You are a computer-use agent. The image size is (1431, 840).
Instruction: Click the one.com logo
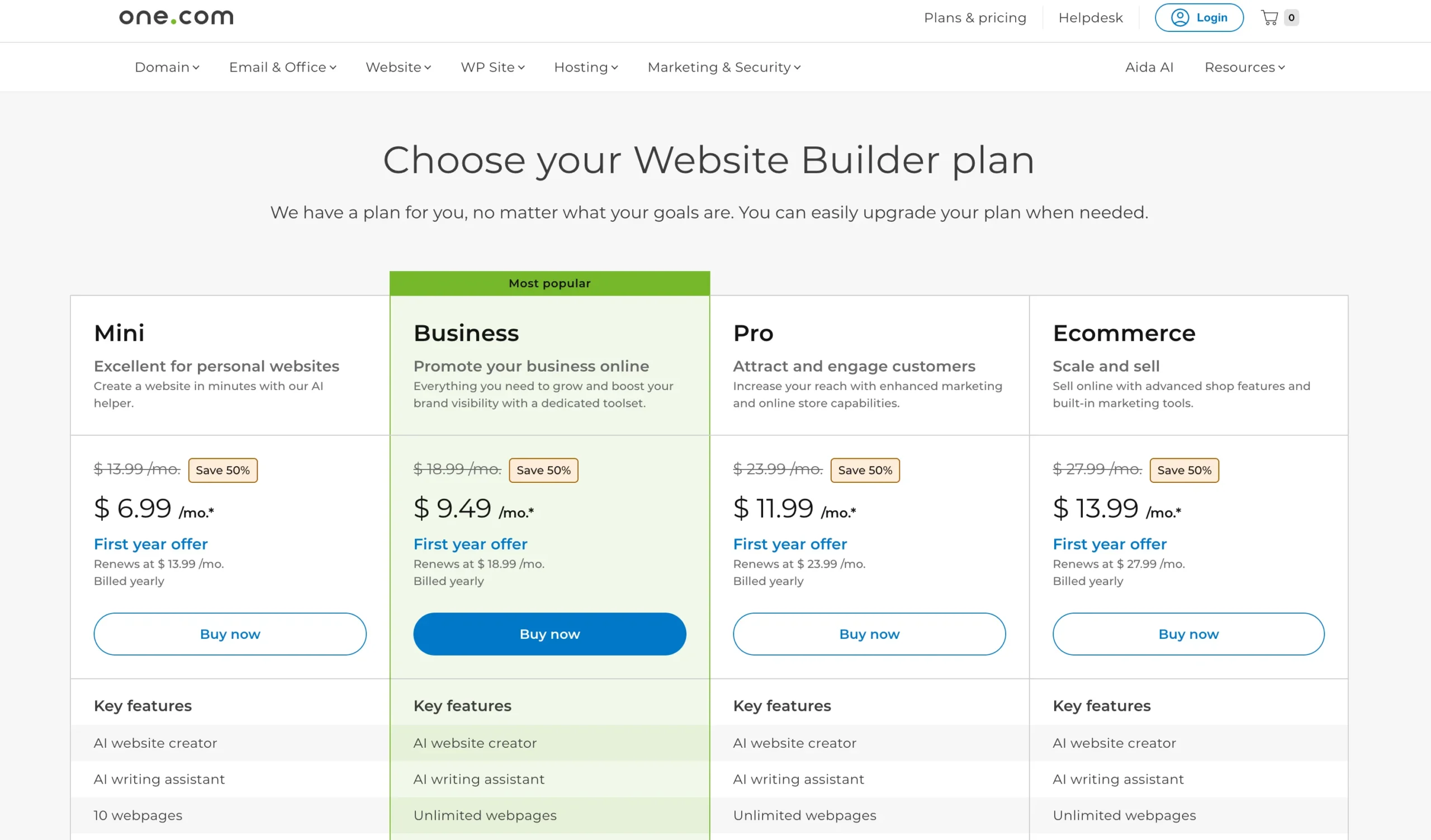(x=176, y=17)
